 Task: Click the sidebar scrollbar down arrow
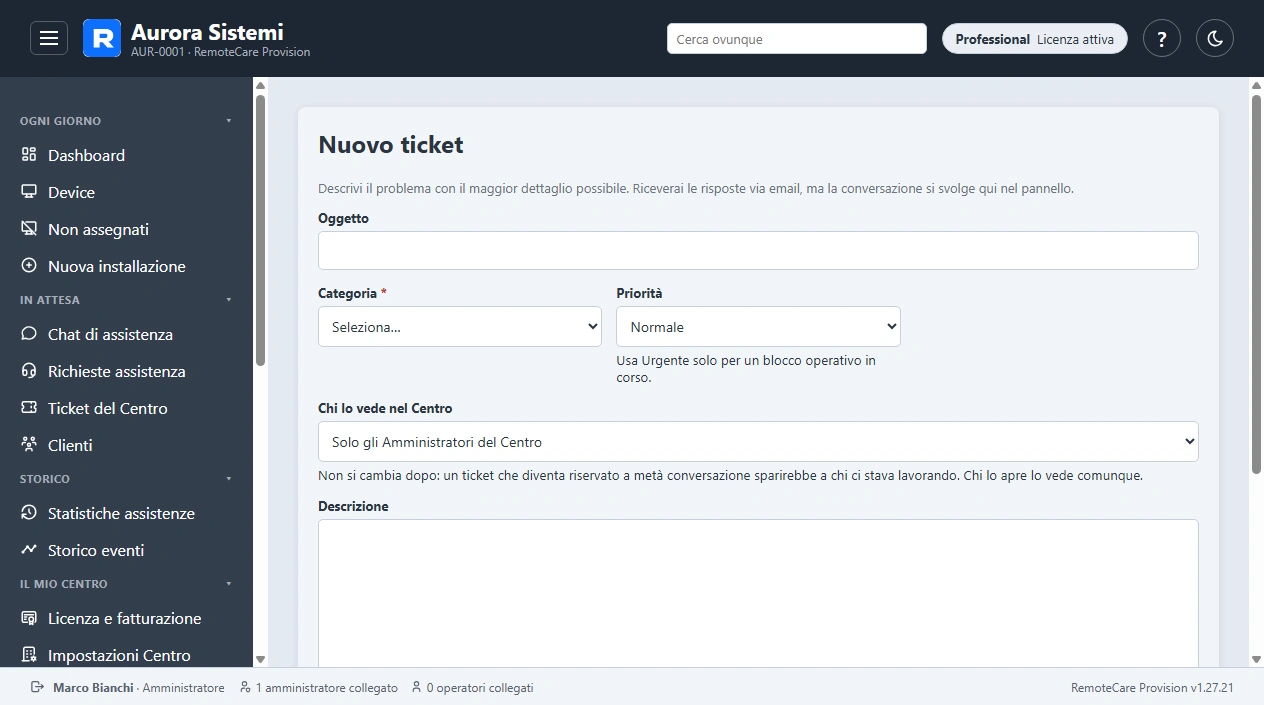[260, 659]
